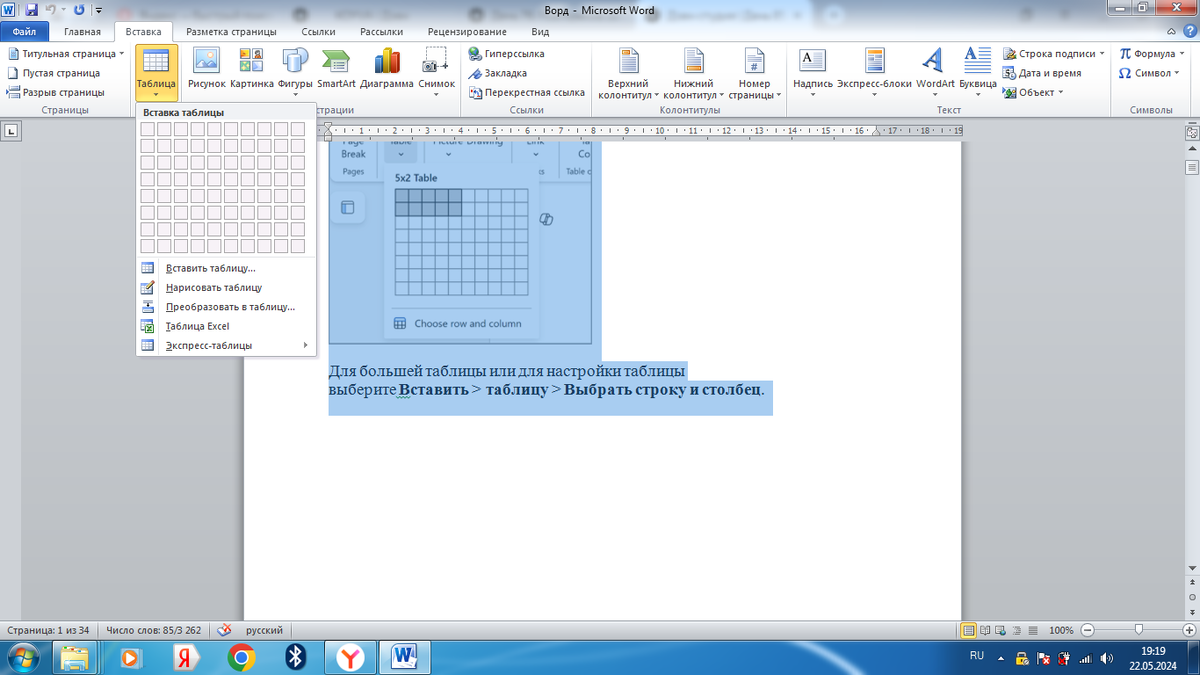Open the Windows Start menu

point(22,657)
